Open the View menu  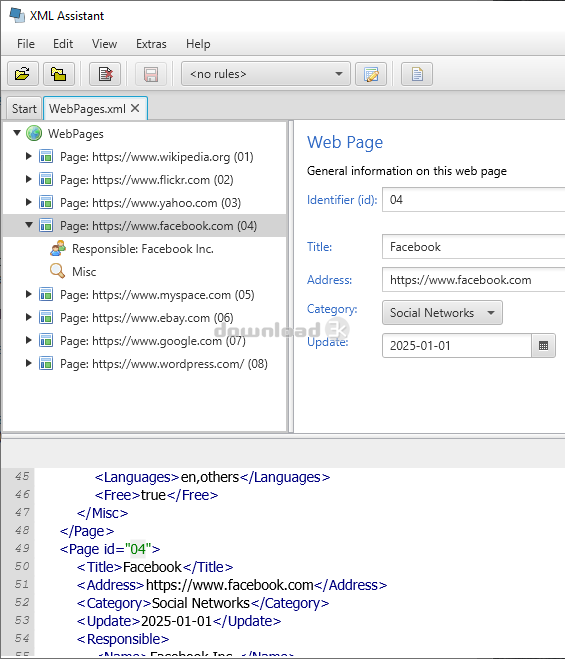pos(104,44)
